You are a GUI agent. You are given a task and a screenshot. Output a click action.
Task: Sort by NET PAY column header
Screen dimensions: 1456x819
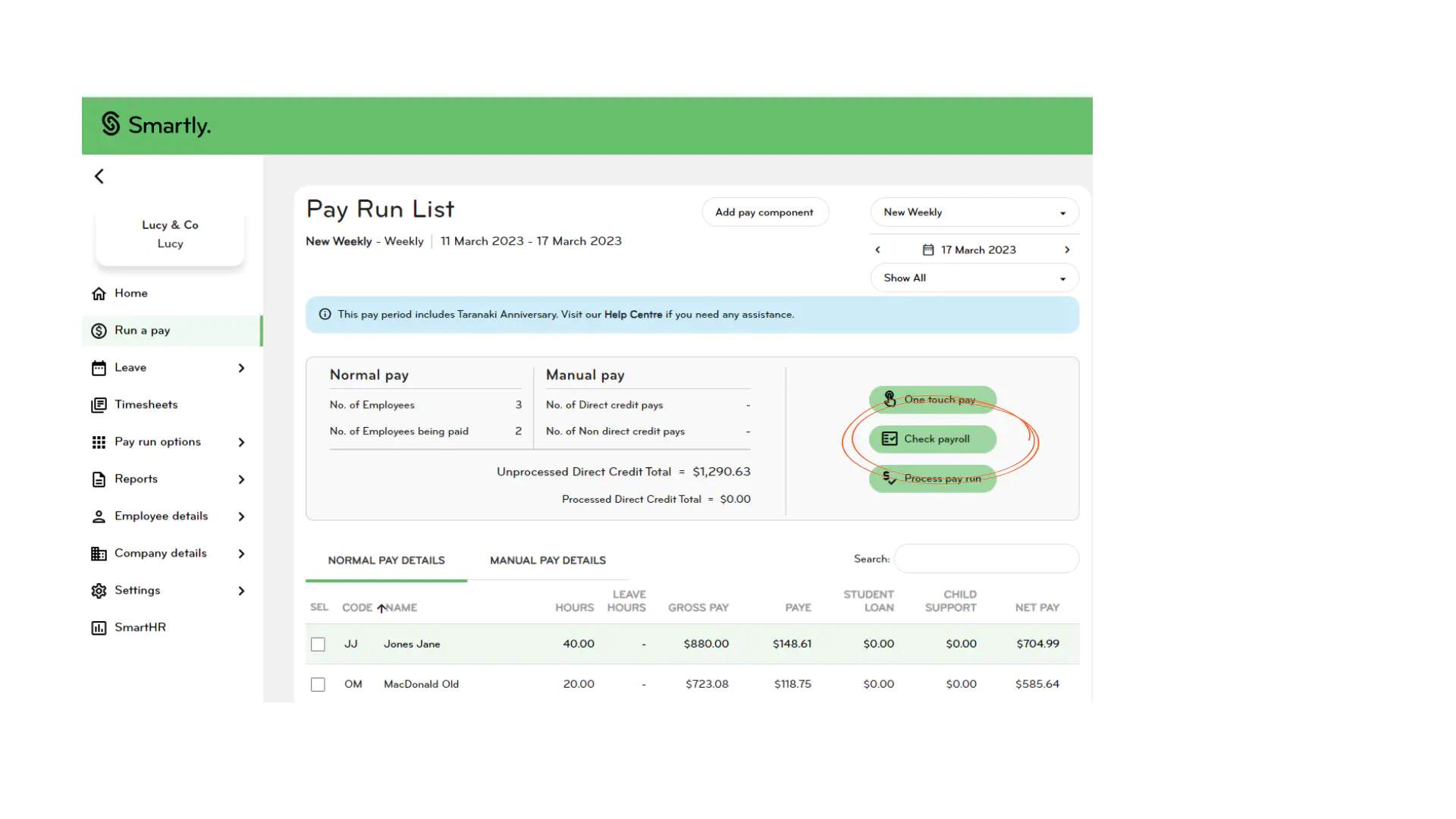[x=1037, y=608]
